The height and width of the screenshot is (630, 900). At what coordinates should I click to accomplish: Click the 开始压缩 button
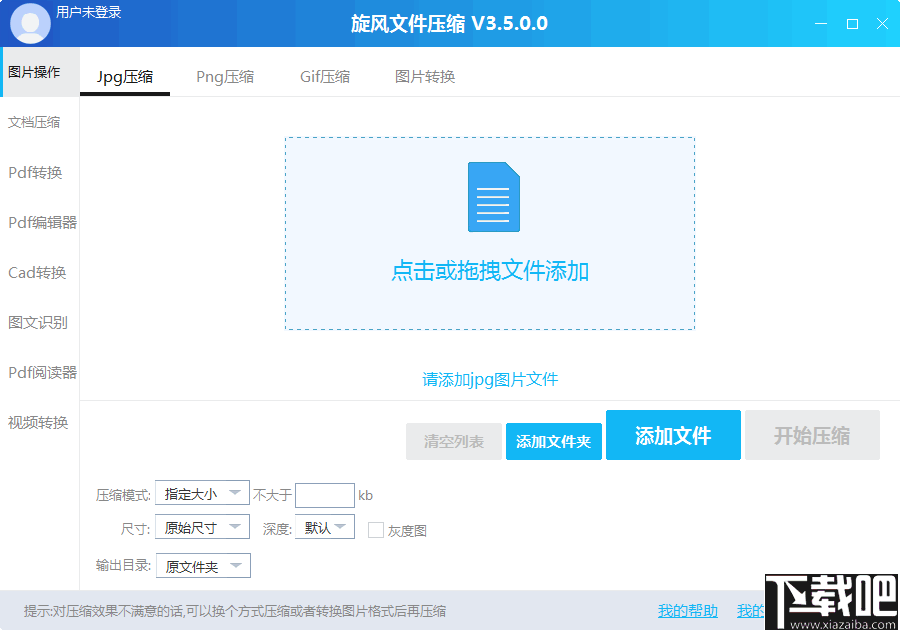click(812, 435)
